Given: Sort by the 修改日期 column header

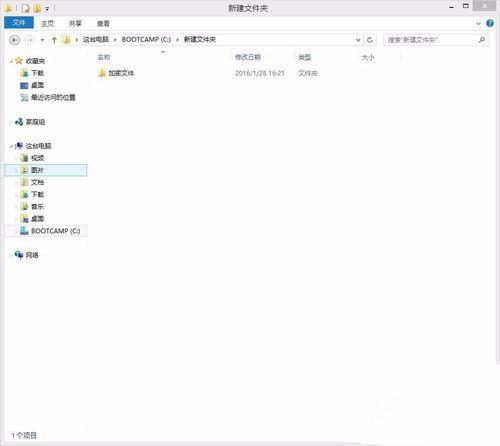Looking at the screenshot, I should point(248,57).
